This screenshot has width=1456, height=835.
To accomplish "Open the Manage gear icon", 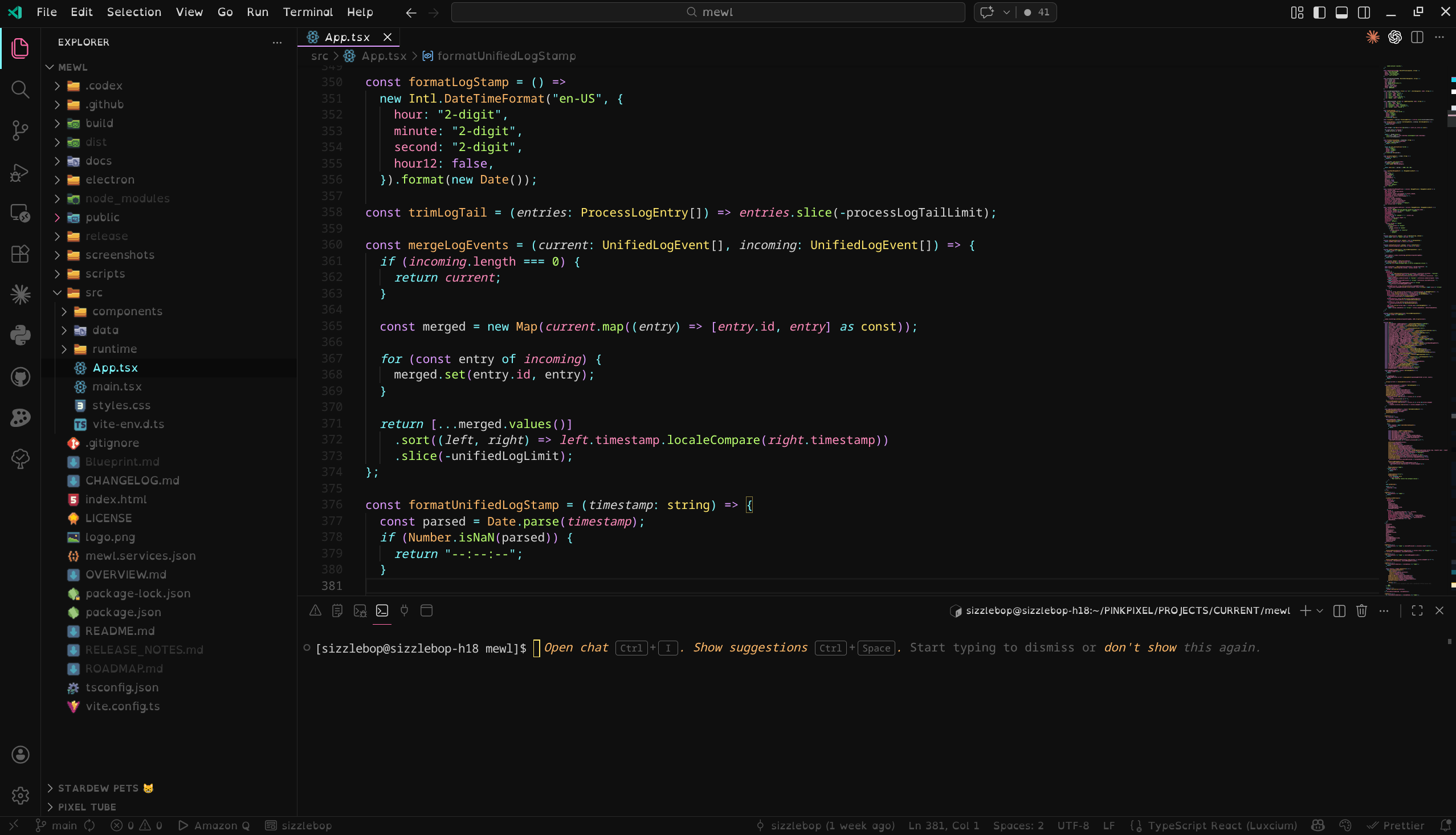I will click(x=20, y=796).
